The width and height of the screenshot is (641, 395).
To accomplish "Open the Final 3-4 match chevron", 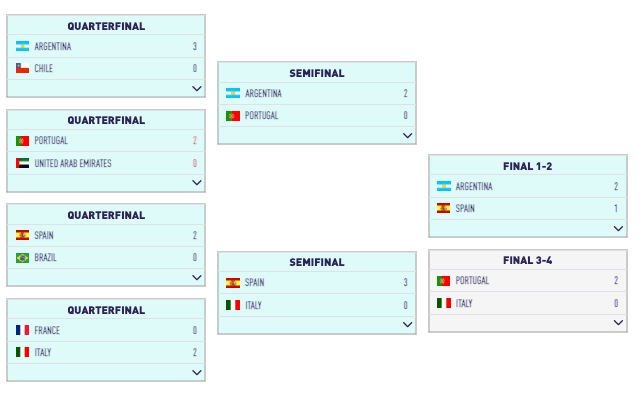I will click(619, 322).
